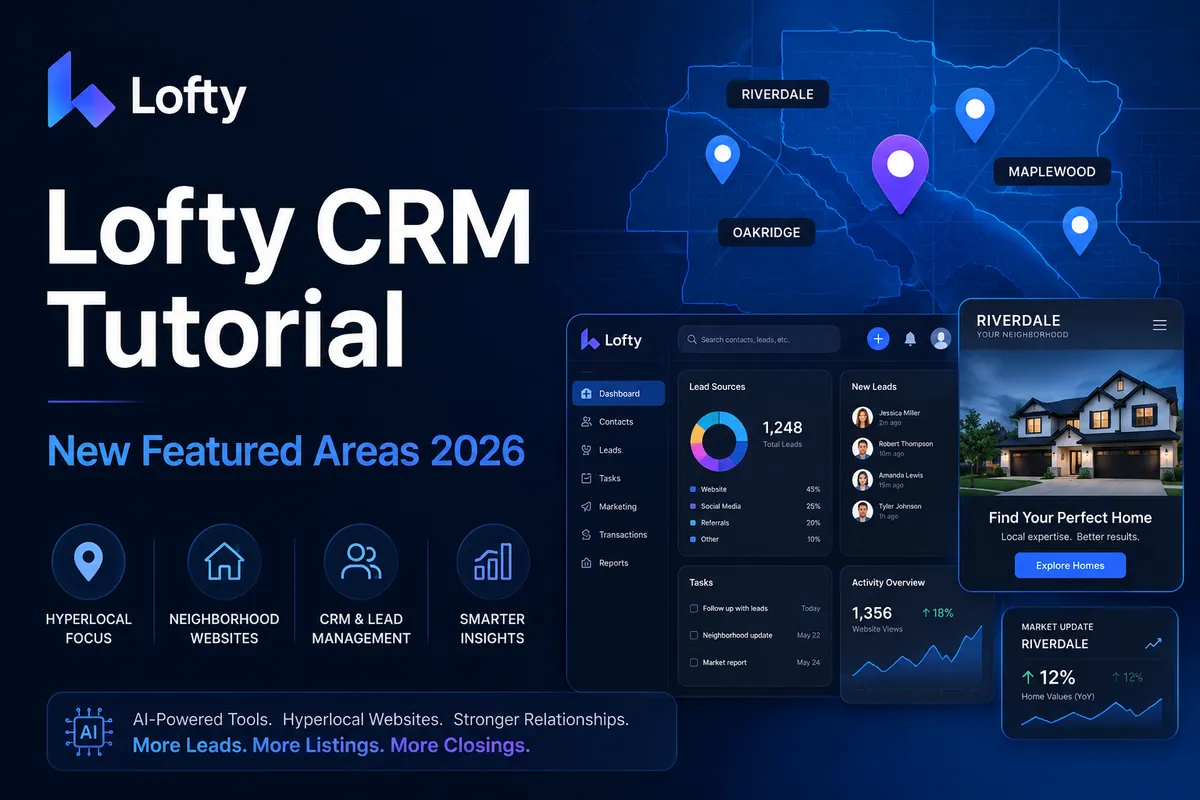Click 'More Leads. More Listings. More Closings.' text

click(x=331, y=745)
